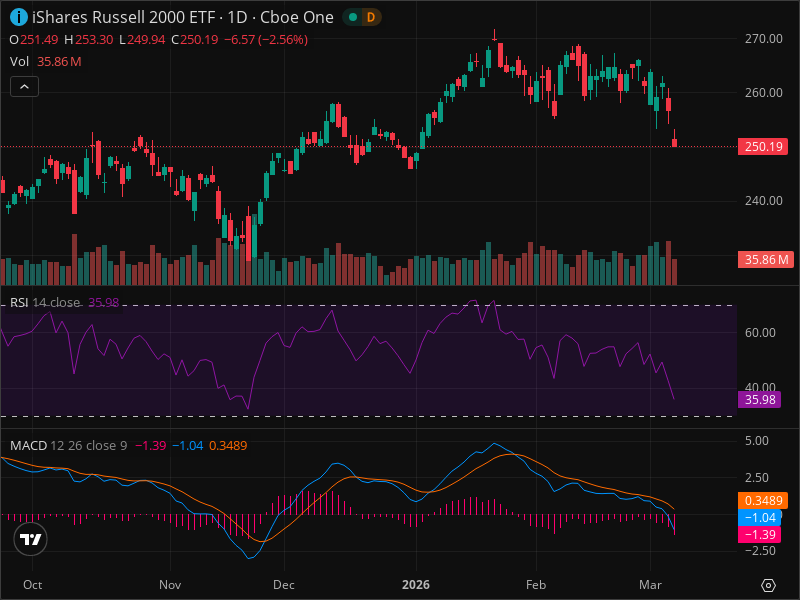The width and height of the screenshot is (800, 600).
Task: Click the Vol indicator label
Action: pos(19,62)
